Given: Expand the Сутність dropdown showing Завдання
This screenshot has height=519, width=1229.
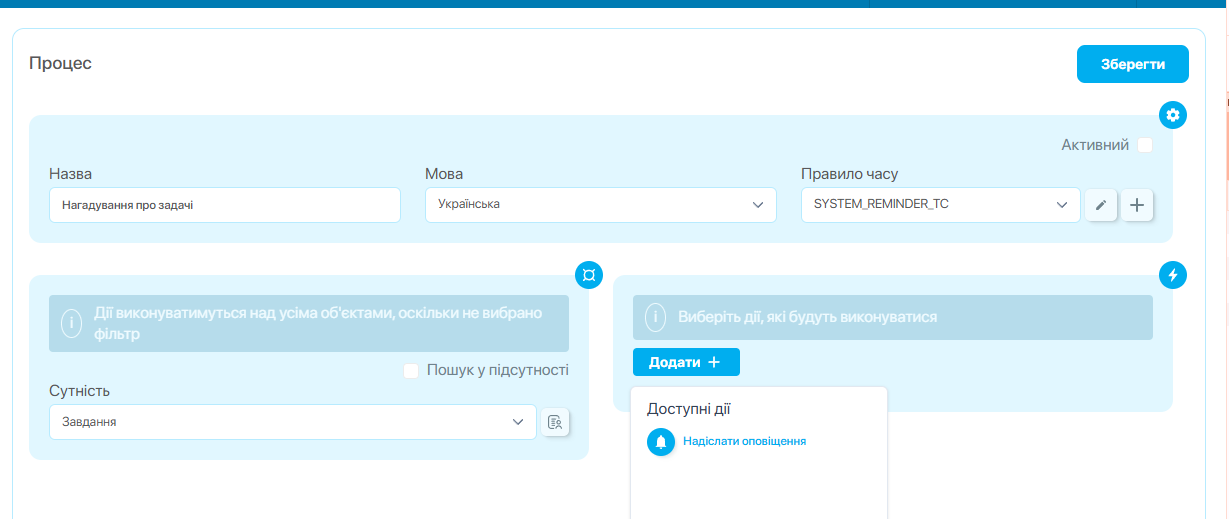Looking at the screenshot, I should pos(293,422).
